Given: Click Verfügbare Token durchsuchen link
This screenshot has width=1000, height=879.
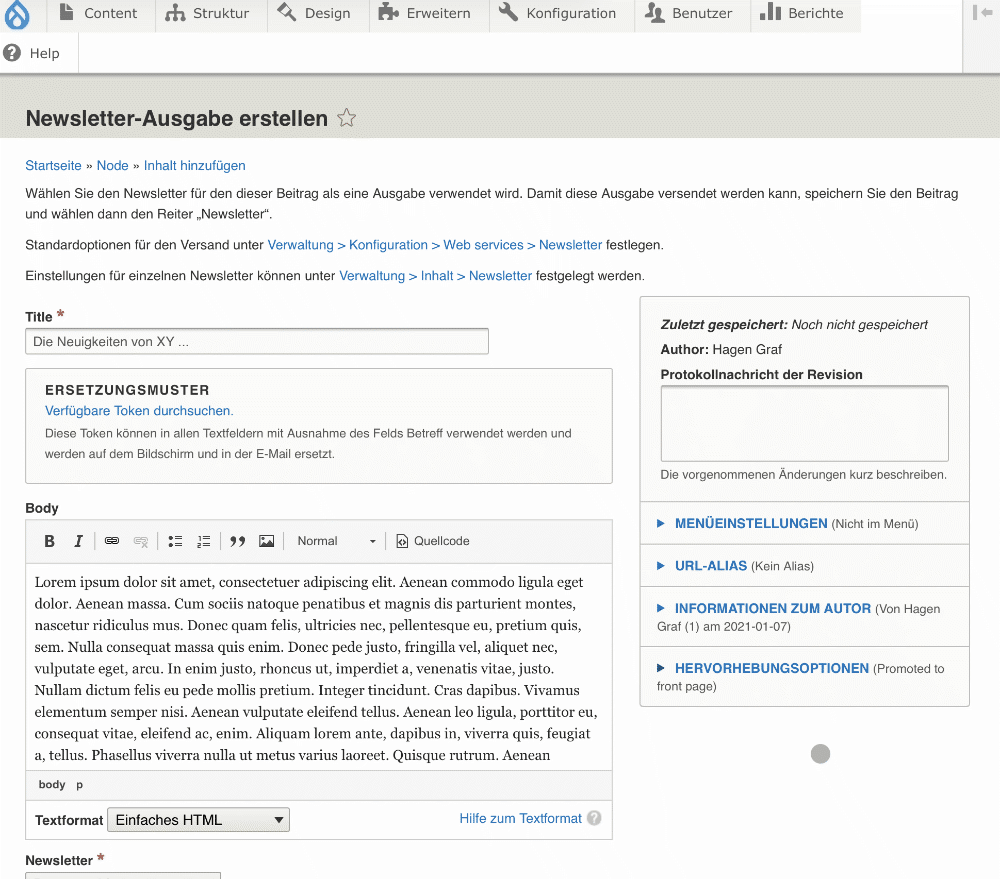Looking at the screenshot, I should [139, 411].
